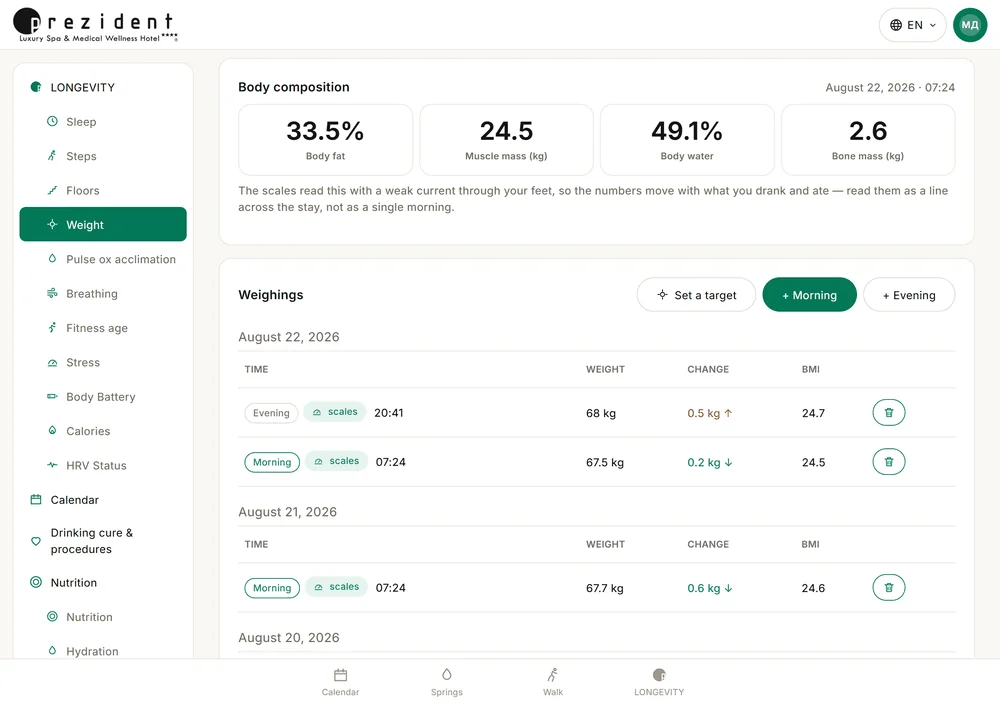
Task: Click the LONGEVITY header icon in sidebar
Action: tap(36, 87)
